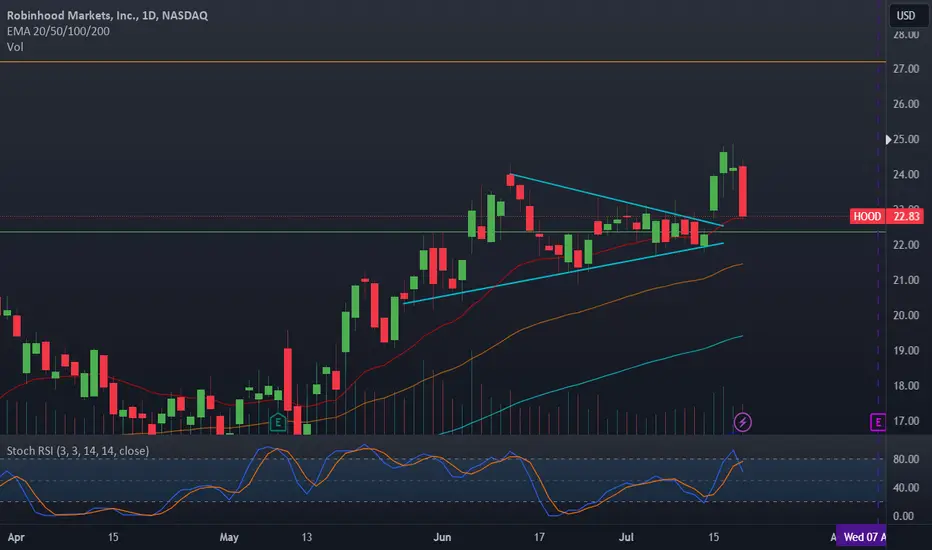Click the 26.00 price axis label
The width and height of the screenshot is (932, 550).
[x=906, y=104]
